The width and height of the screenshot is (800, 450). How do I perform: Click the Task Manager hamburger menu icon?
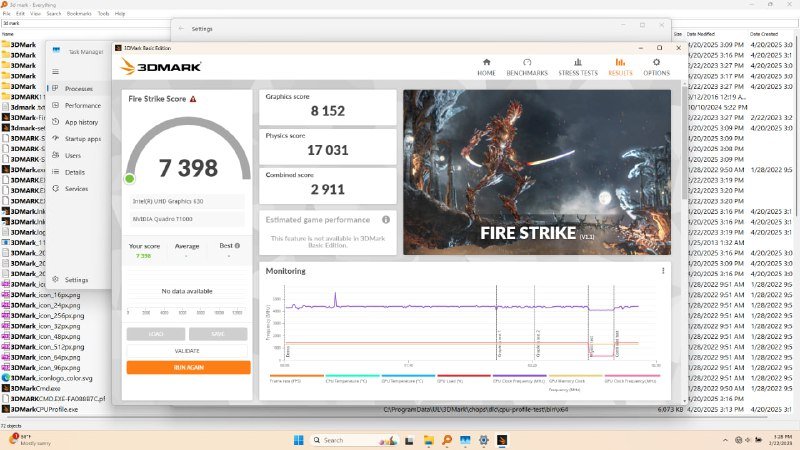click(x=55, y=71)
